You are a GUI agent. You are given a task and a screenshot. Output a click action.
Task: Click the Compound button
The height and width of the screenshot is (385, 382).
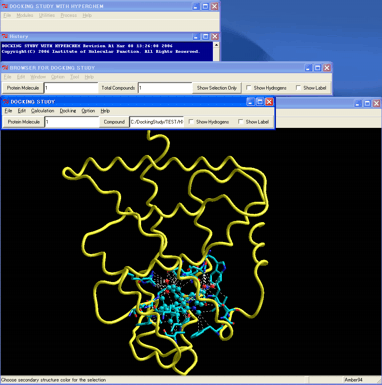[114, 122]
